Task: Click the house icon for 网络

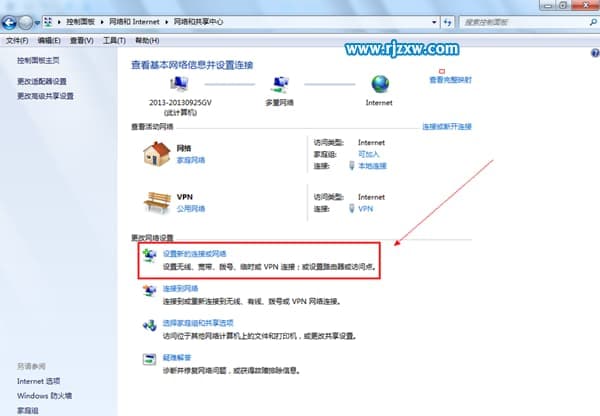Action: point(157,154)
